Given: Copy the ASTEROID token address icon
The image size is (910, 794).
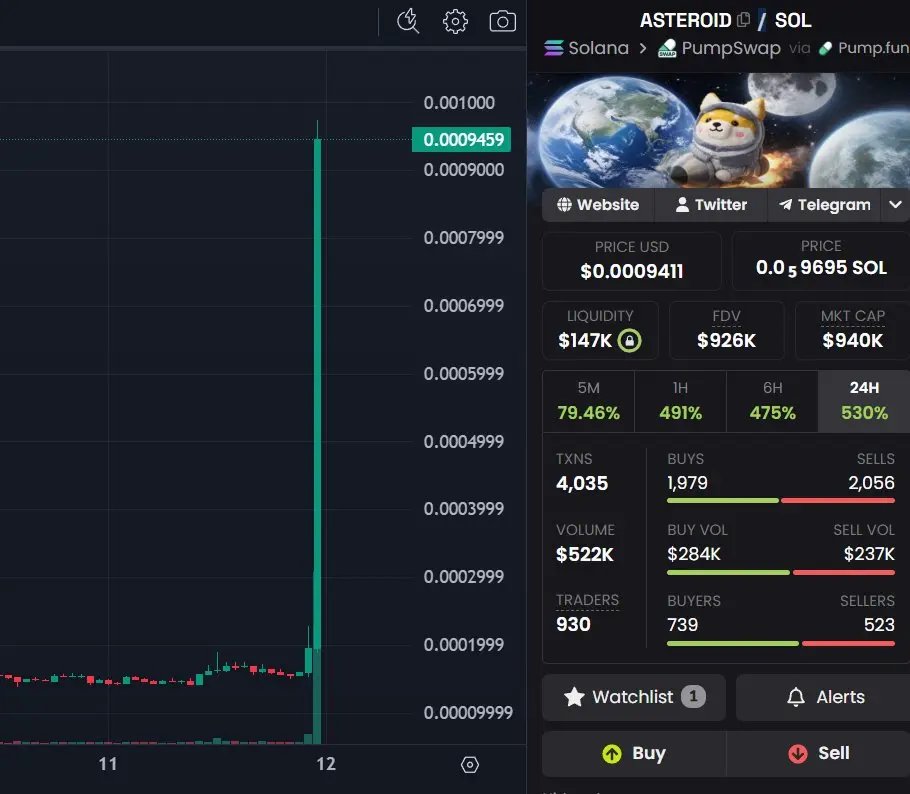Looking at the screenshot, I should [743, 20].
